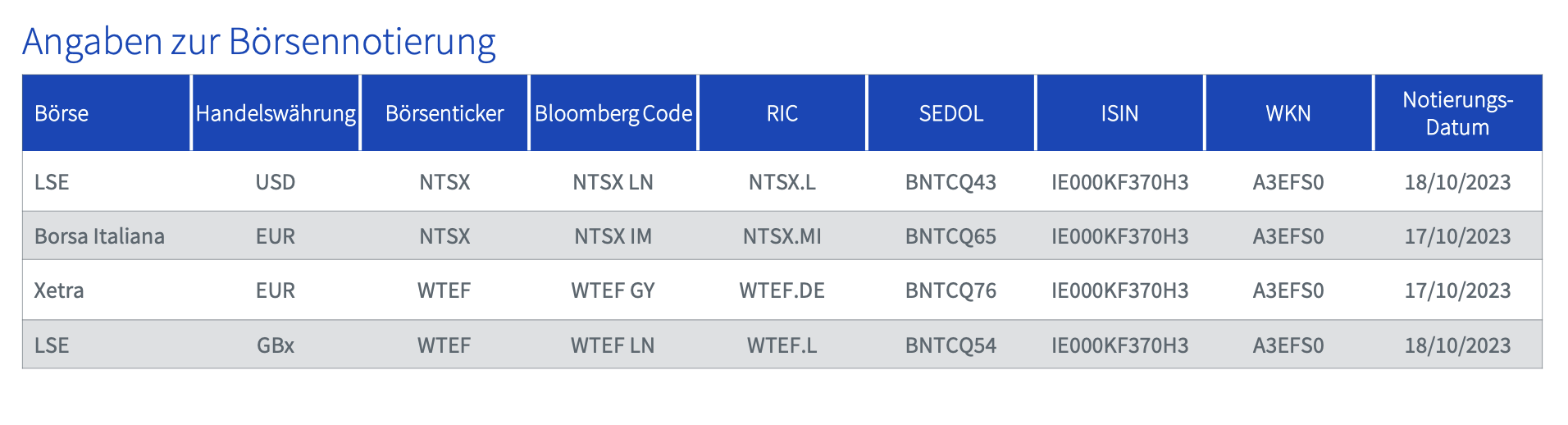Image resolution: width=1568 pixels, height=425 pixels.
Task: Select the Handelswährung column header
Action: tap(276, 113)
